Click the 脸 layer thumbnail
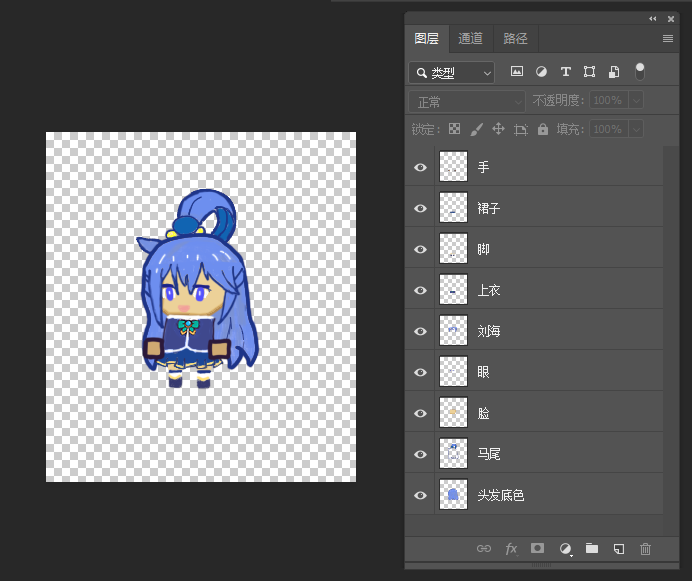 coord(453,413)
